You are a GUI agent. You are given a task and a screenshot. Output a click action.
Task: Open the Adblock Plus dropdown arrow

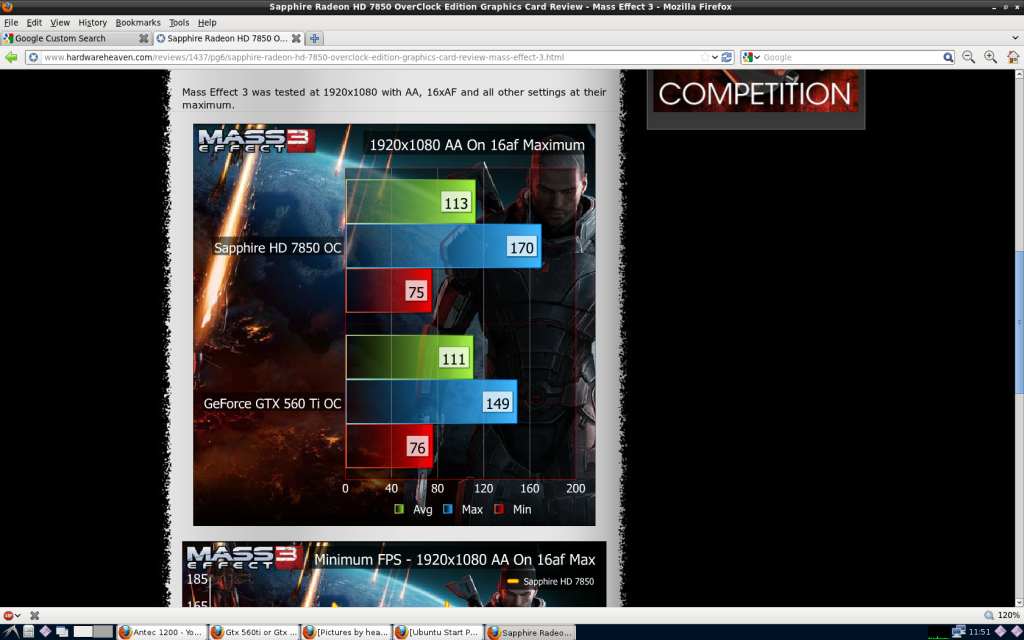(x=18, y=615)
